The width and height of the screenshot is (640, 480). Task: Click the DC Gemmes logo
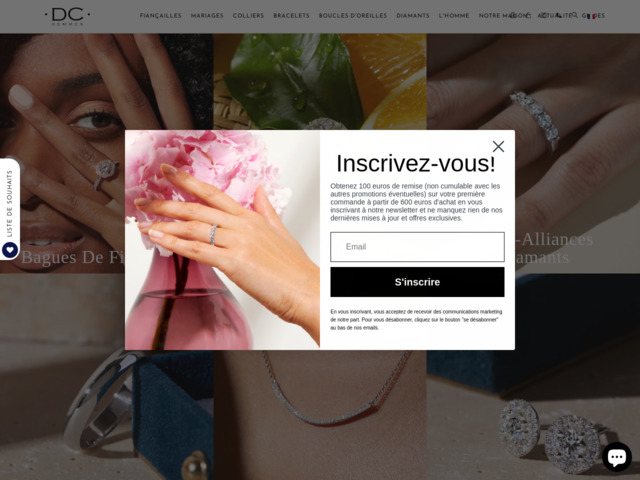click(x=67, y=16)
